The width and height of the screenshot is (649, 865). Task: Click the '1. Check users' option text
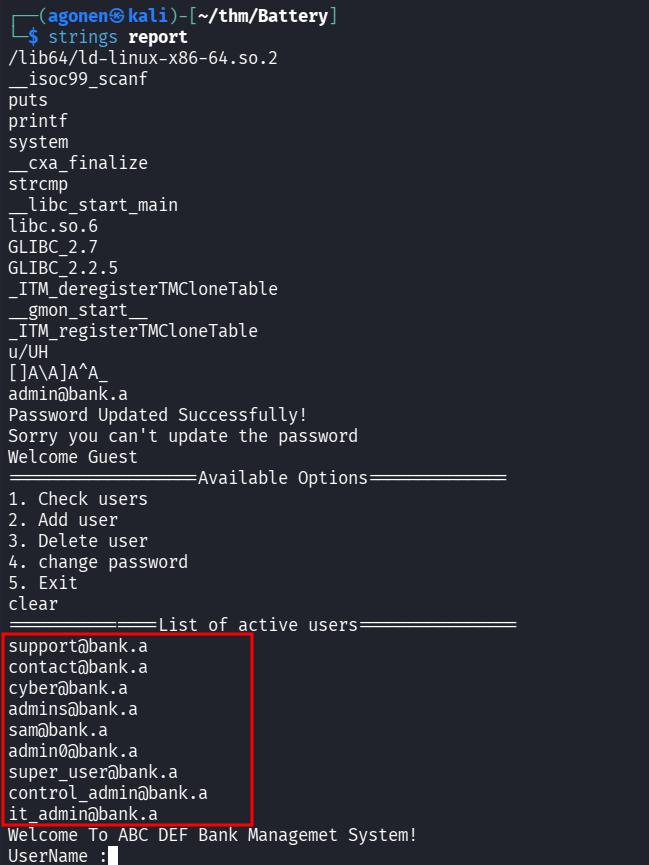pyautogui.click(x=78, y=499)
